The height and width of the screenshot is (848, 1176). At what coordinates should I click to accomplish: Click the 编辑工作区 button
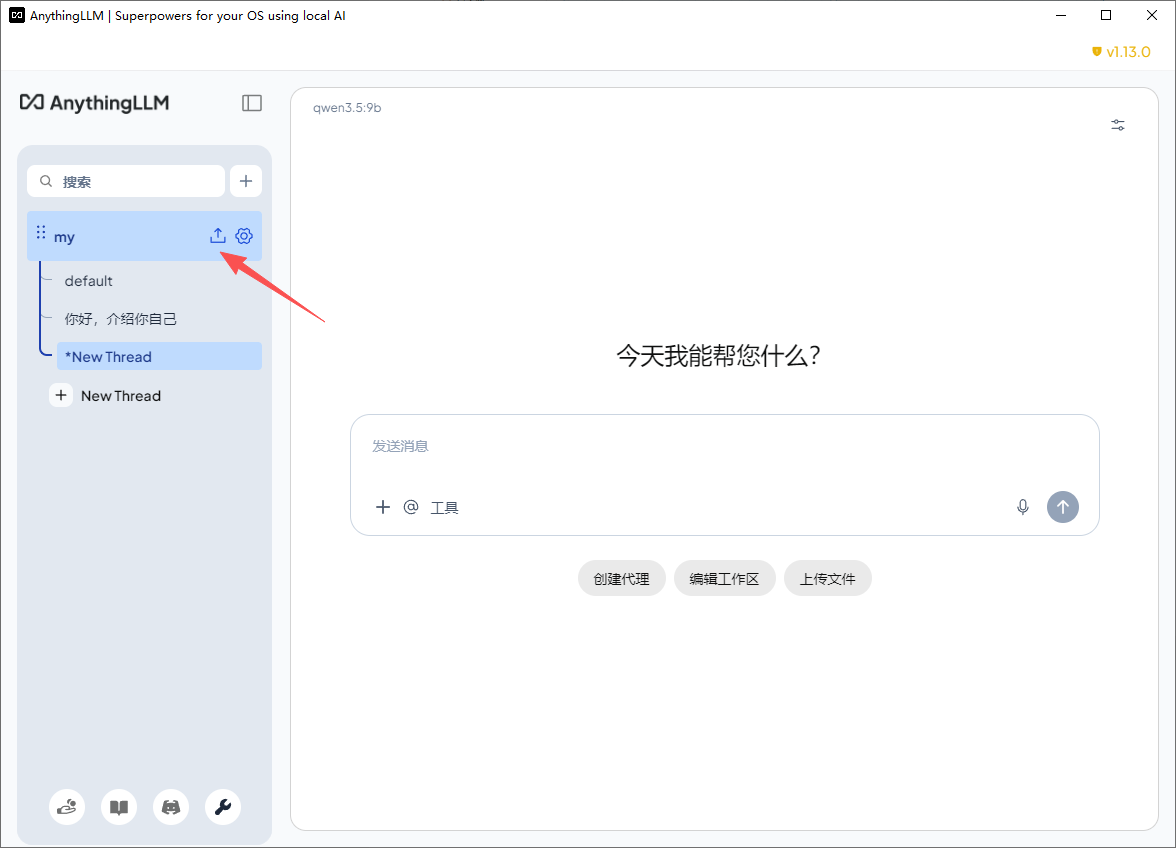tap(724, 579)
